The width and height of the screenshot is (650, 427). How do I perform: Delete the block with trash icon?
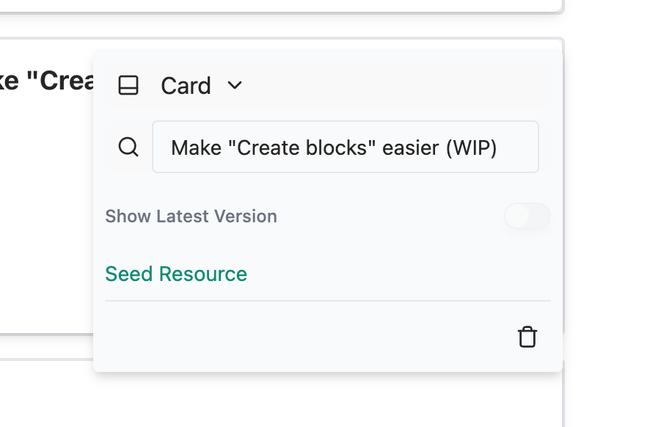click(527, 337)
